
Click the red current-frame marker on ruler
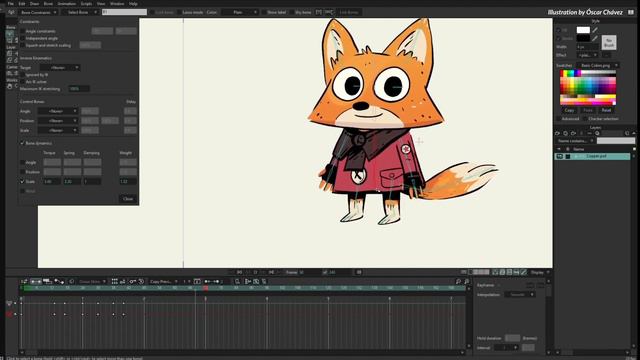[x=206, y=288]
